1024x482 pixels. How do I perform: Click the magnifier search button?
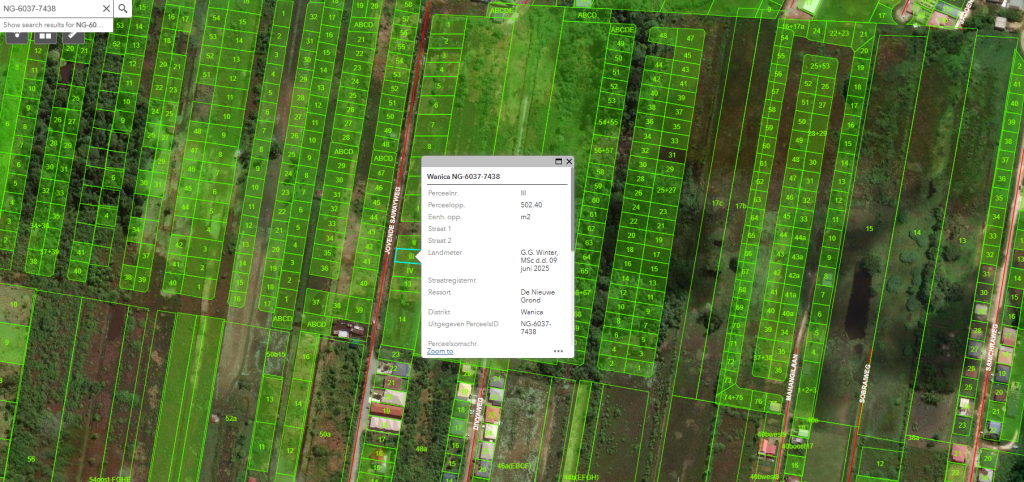pos(122,8)
